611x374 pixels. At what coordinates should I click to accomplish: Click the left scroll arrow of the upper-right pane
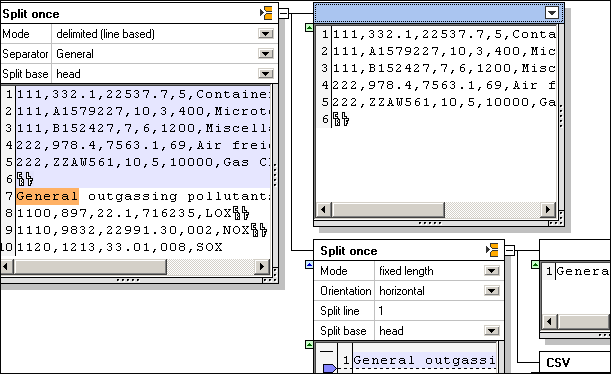click(323, 210)
